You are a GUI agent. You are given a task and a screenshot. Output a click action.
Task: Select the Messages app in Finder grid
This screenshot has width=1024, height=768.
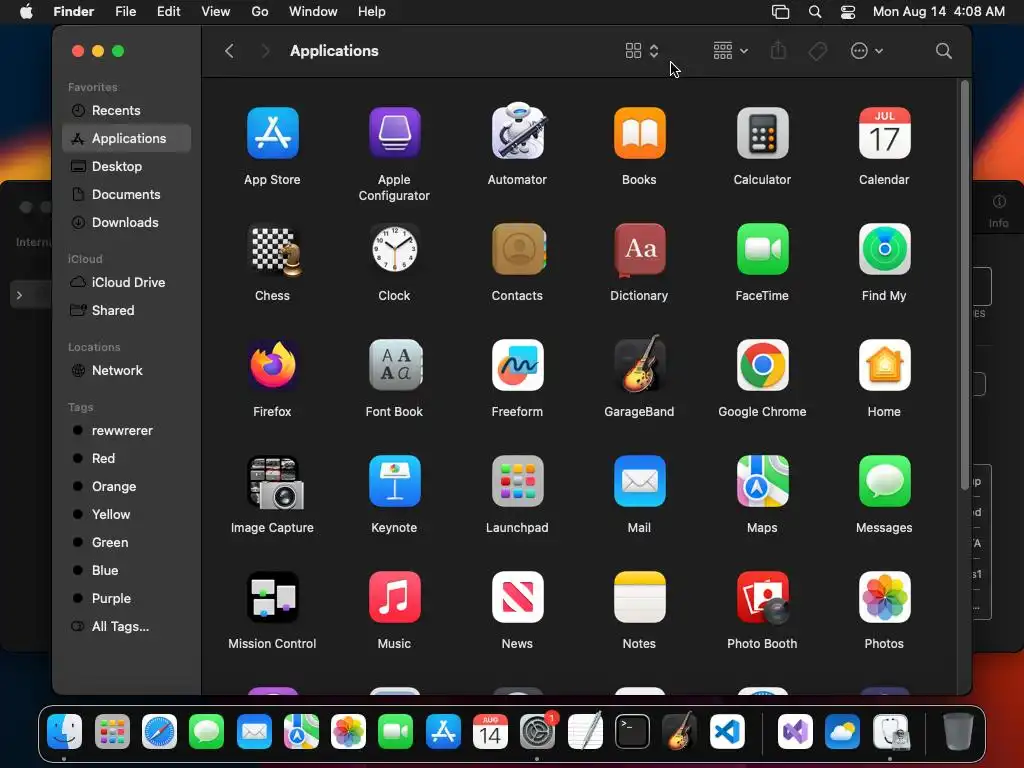pos(884,481)
